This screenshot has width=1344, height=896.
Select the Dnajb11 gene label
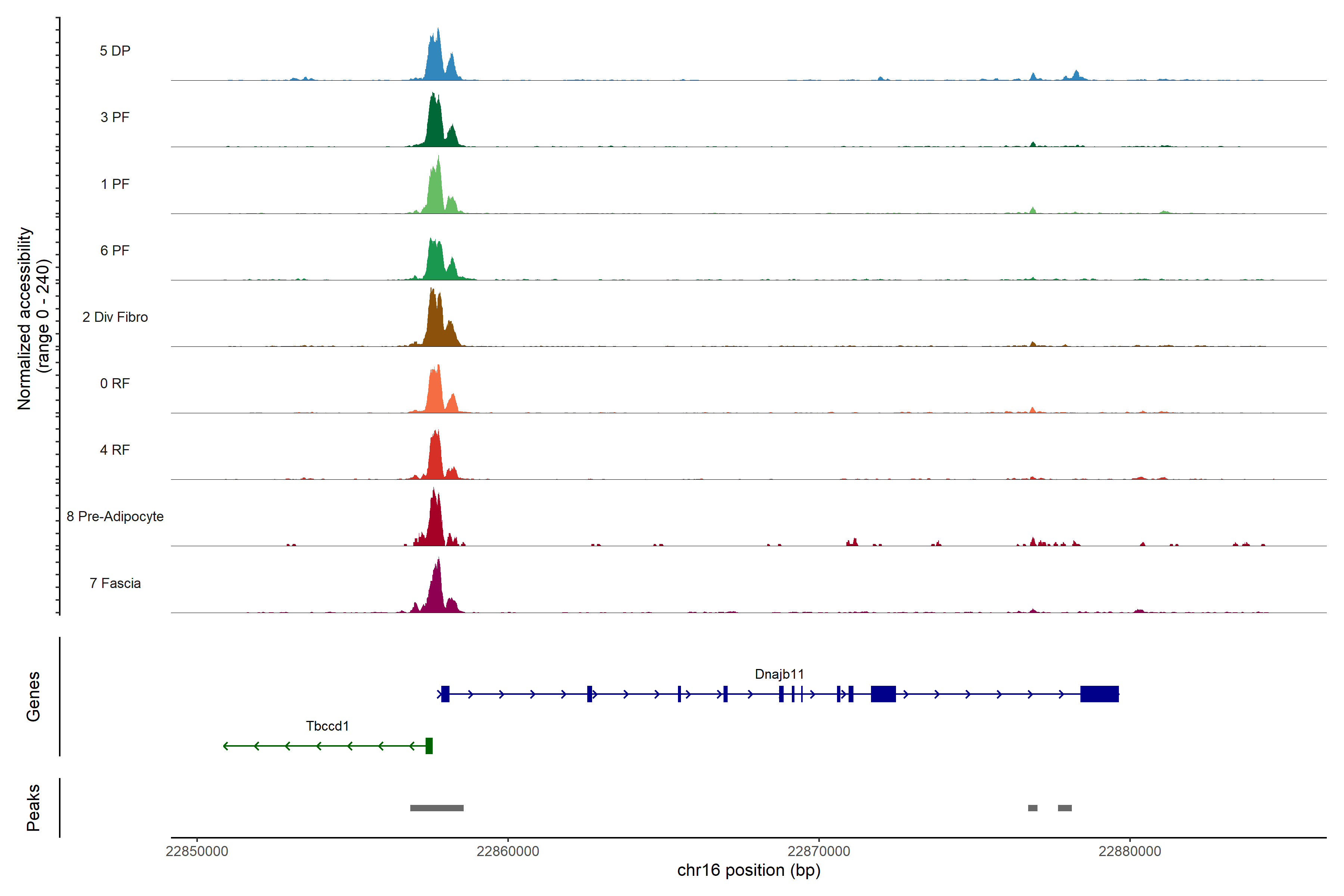pyautogui.click(x=779, y=674)
